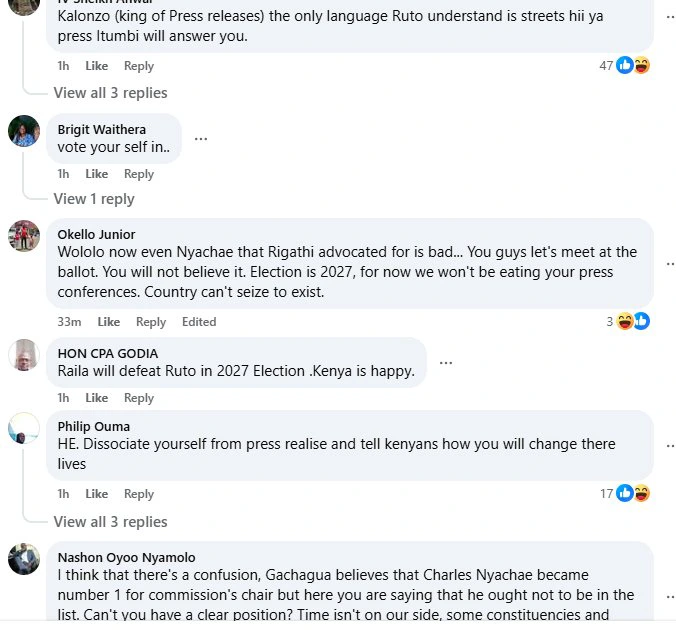676x630 pixels.
Task: Click HON CPA GODIA's avatar
Action: pos(24,354)
